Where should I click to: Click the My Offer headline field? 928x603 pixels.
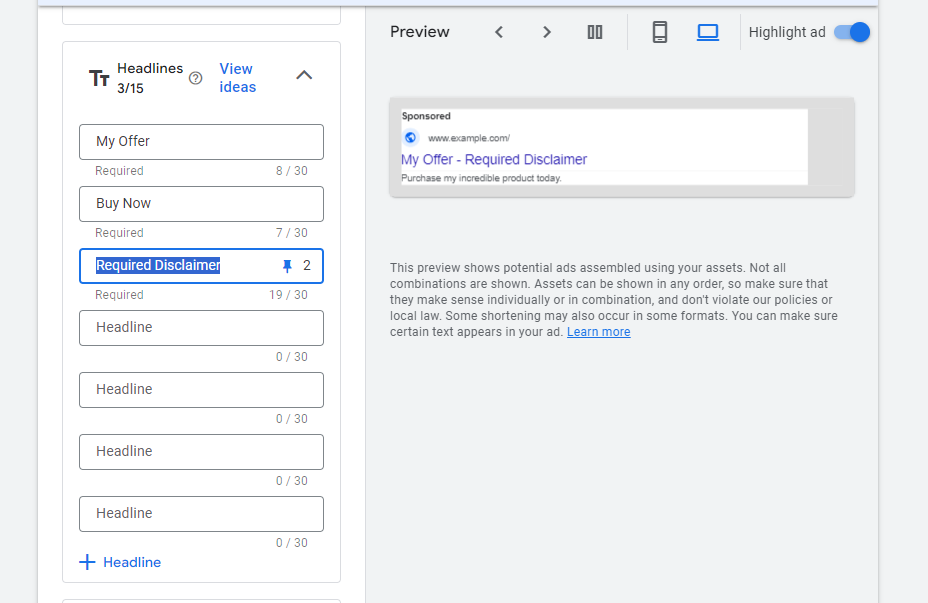click(x=200, y=142)
